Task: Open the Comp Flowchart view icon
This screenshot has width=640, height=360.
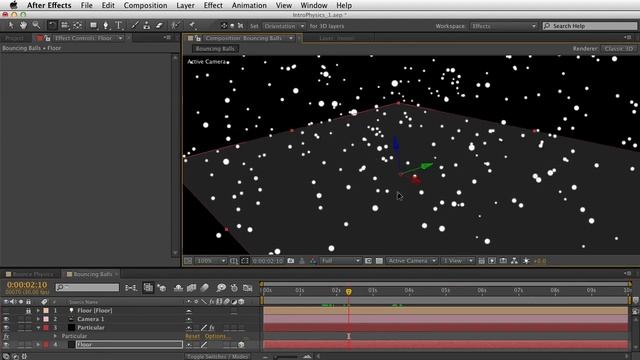Action: tap(514, 260)
